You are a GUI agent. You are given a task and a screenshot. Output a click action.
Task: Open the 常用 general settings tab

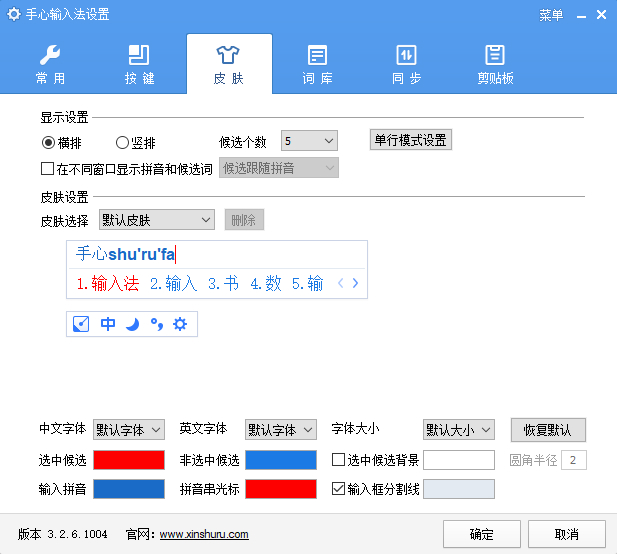click(50, 64)
